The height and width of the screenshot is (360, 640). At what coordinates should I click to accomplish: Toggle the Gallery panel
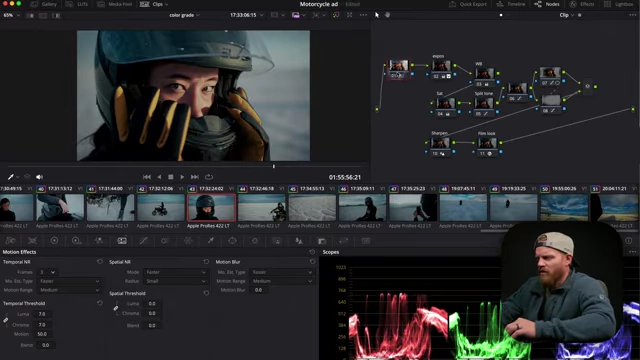coord(43,4)
